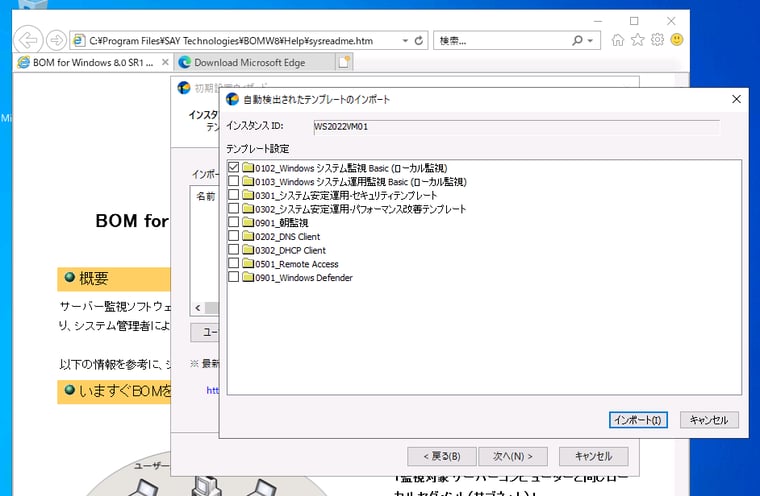Select 0302_システム安定運用-パフォーマンス改善テンプレート row text
The width and height of the screenshot is (760, 496).
[x=361, y=209]
